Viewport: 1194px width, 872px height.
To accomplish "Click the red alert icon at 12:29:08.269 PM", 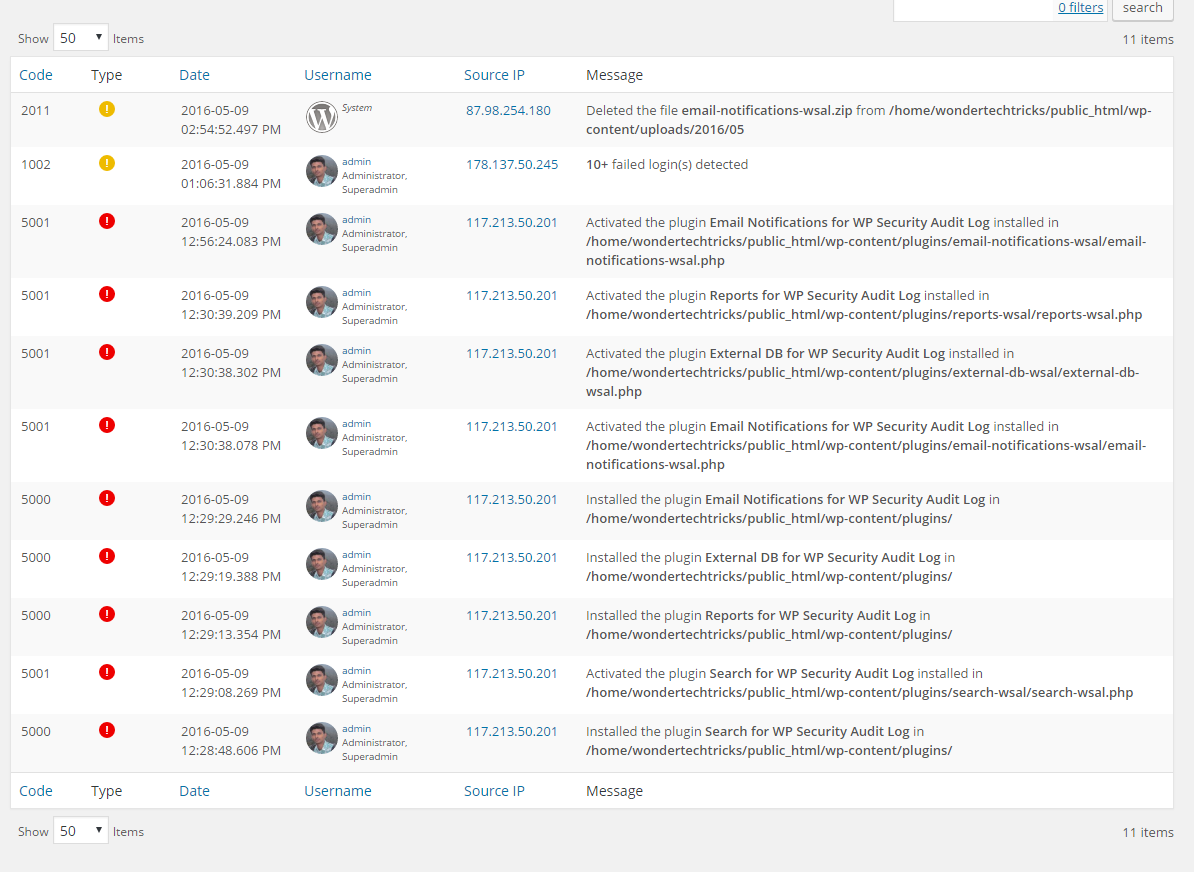I will pyautogui.click(x=107, y=672).
